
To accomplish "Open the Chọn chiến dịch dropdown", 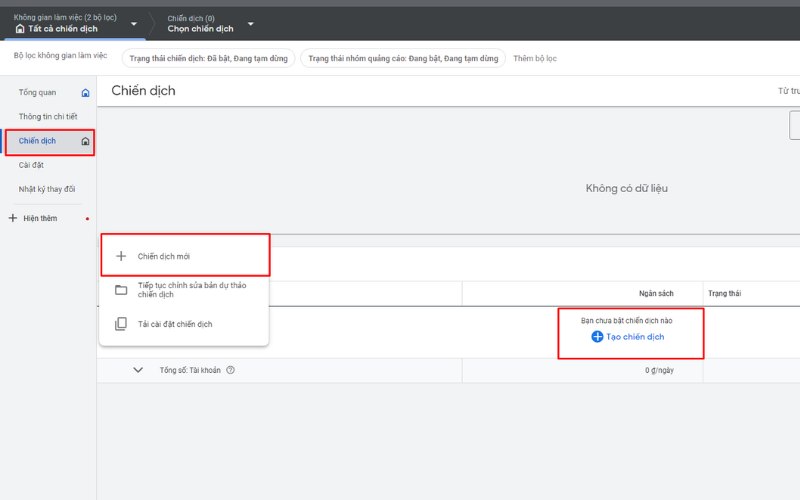I will 250,24.
